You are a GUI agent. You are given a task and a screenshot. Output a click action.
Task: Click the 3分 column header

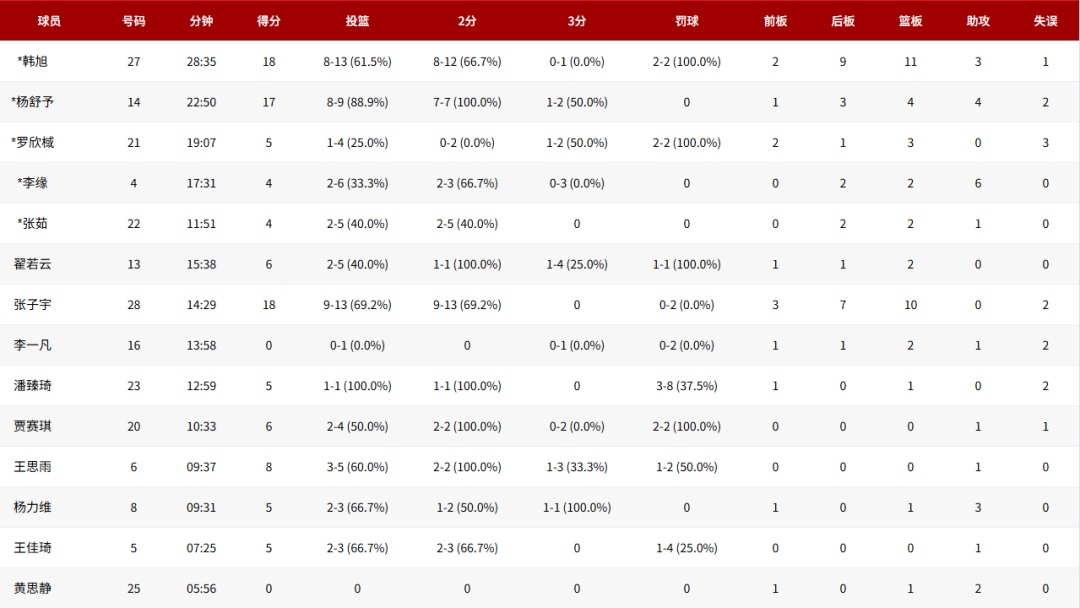(x=577, y=21)
